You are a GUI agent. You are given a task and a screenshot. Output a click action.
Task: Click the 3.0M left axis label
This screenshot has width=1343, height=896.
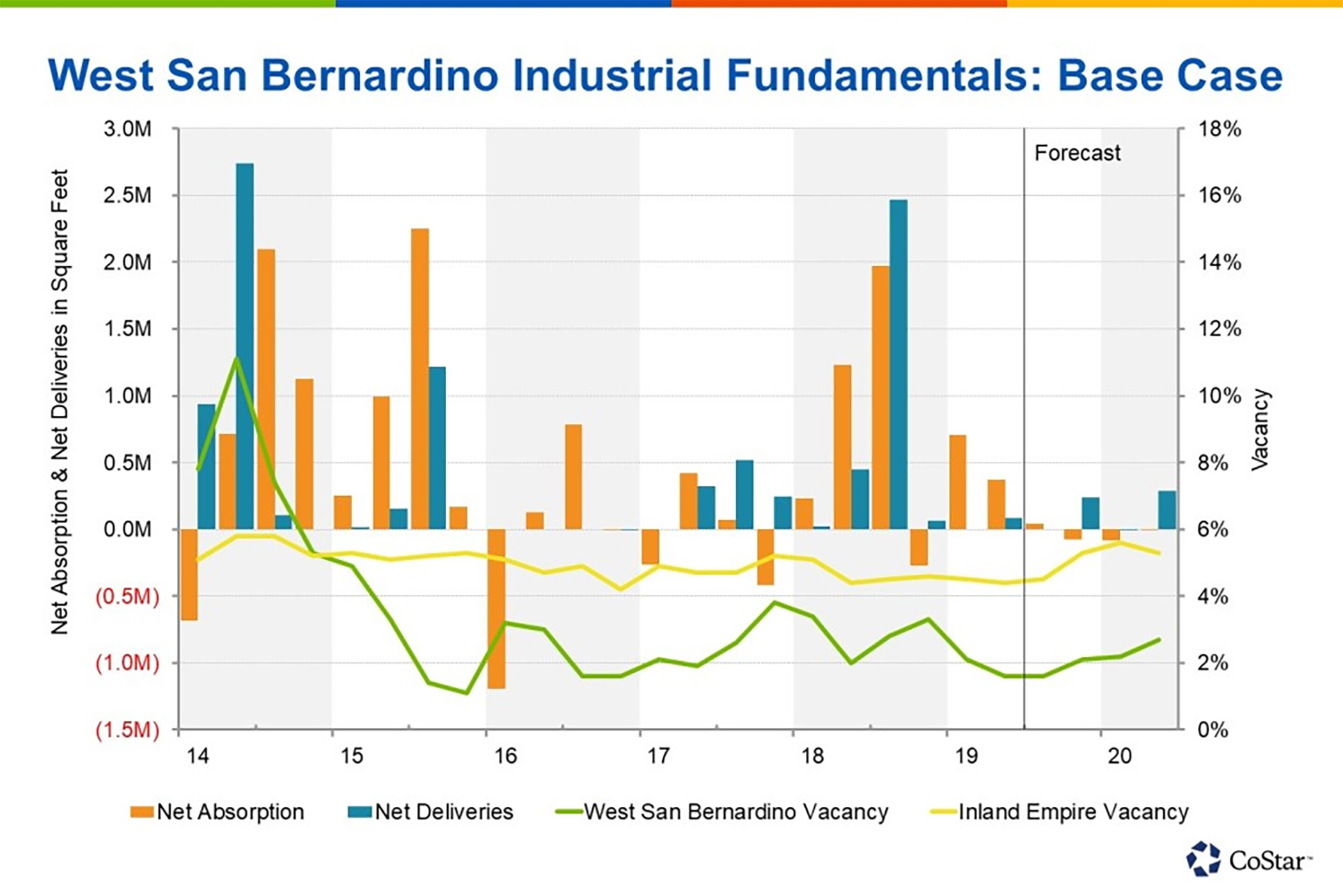[x=127, y=129]
